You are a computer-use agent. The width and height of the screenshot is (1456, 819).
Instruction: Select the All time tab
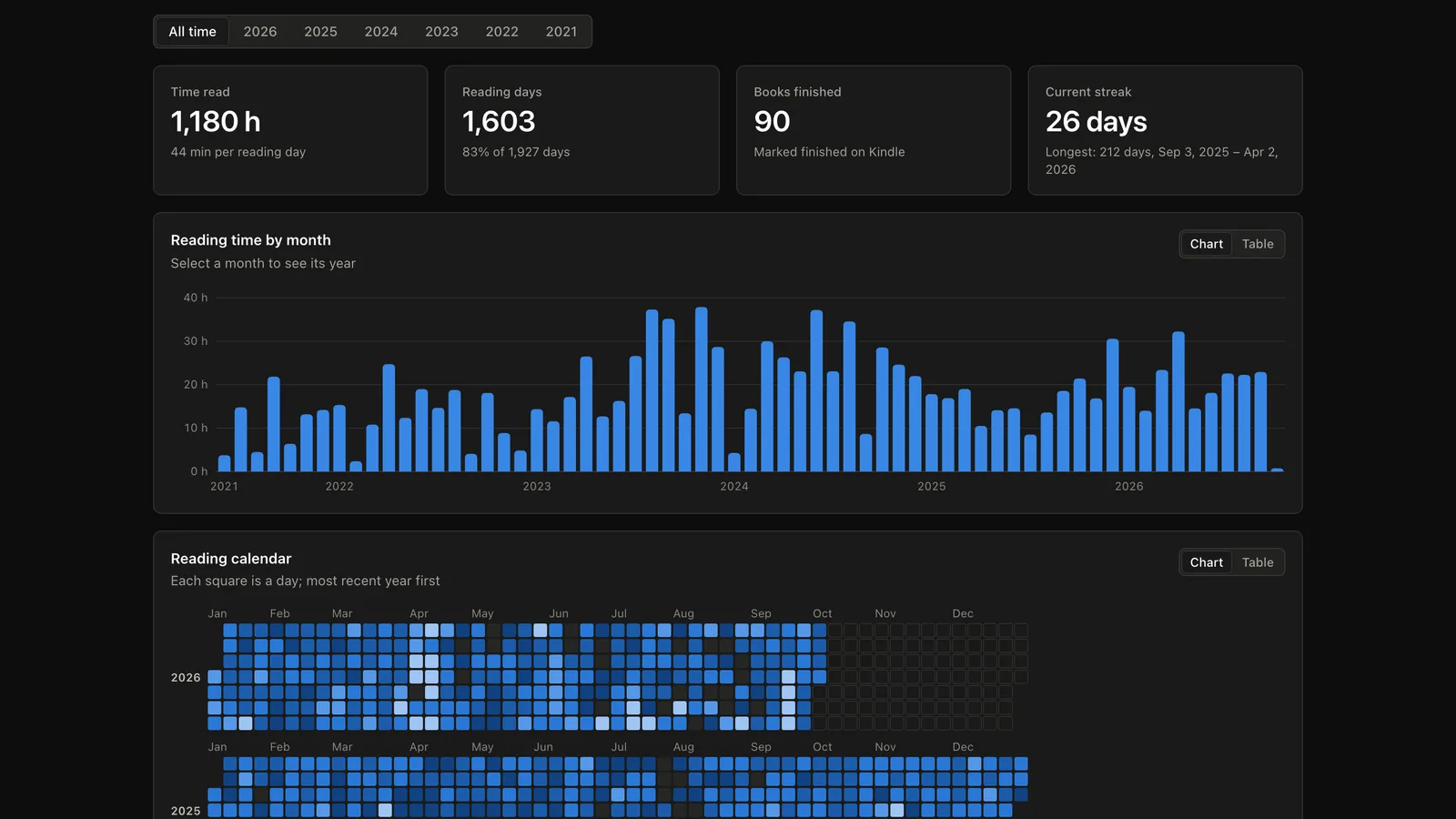pyautogui.click(x=192, y=32)
